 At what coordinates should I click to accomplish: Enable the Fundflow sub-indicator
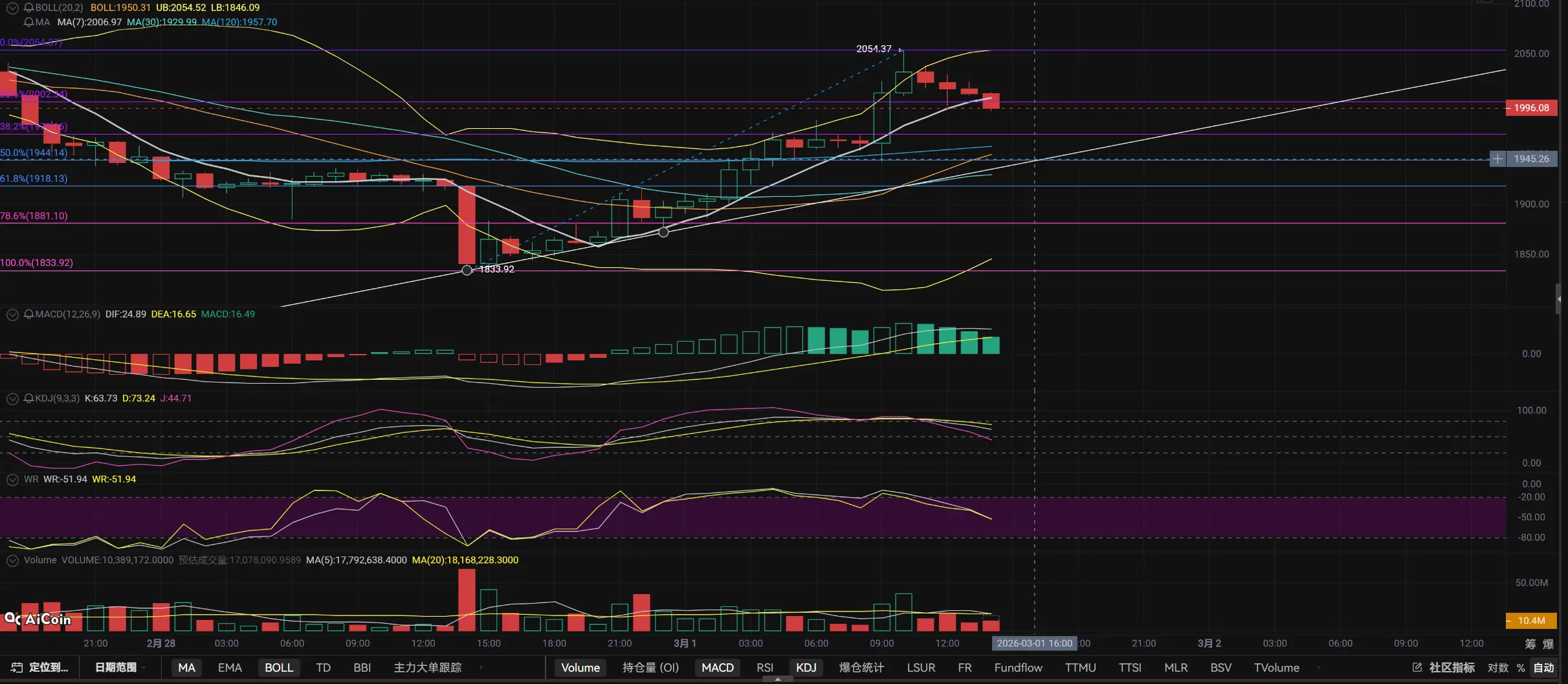pos(1019,668)
